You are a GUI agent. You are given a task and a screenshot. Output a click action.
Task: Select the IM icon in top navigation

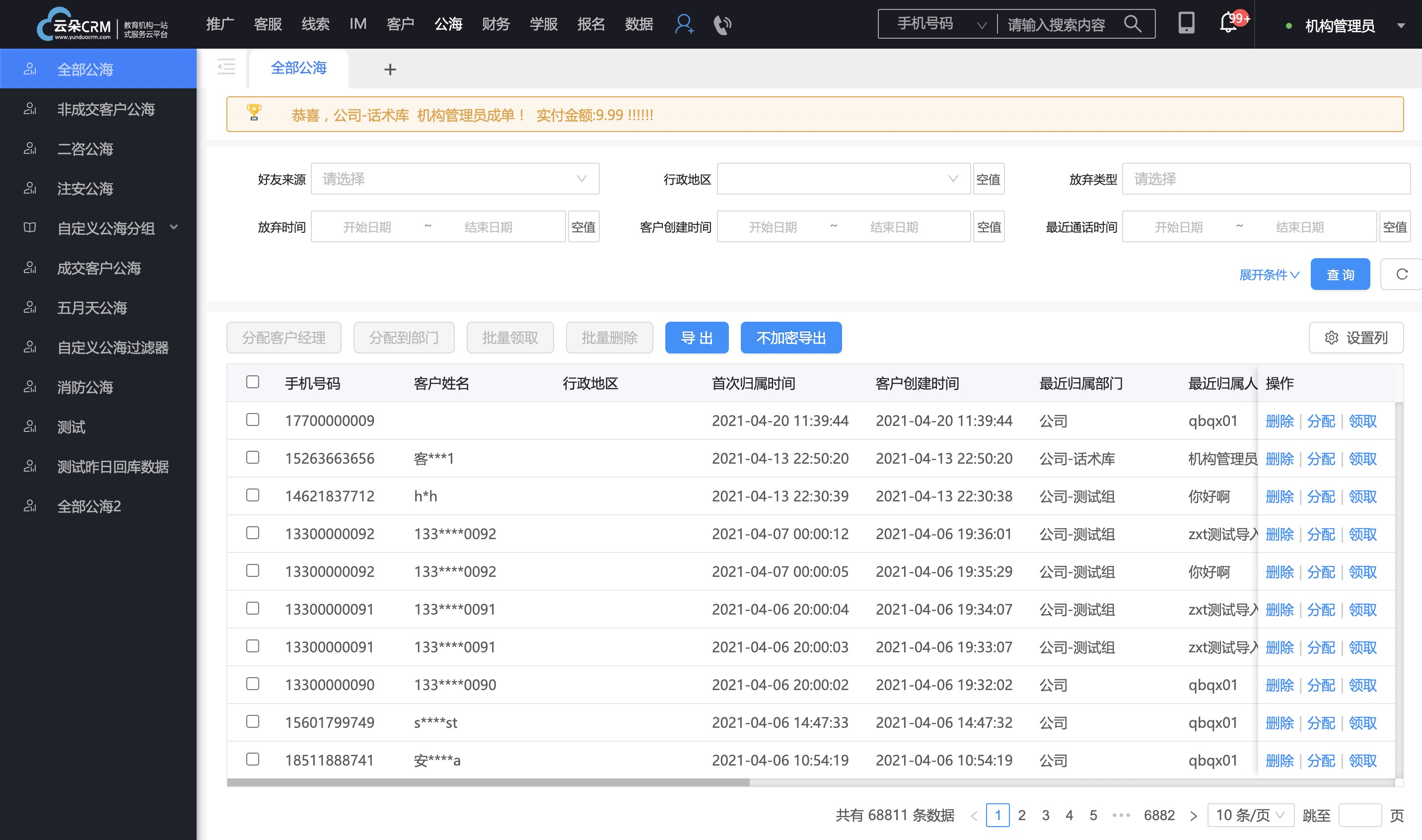pos(362,25)
